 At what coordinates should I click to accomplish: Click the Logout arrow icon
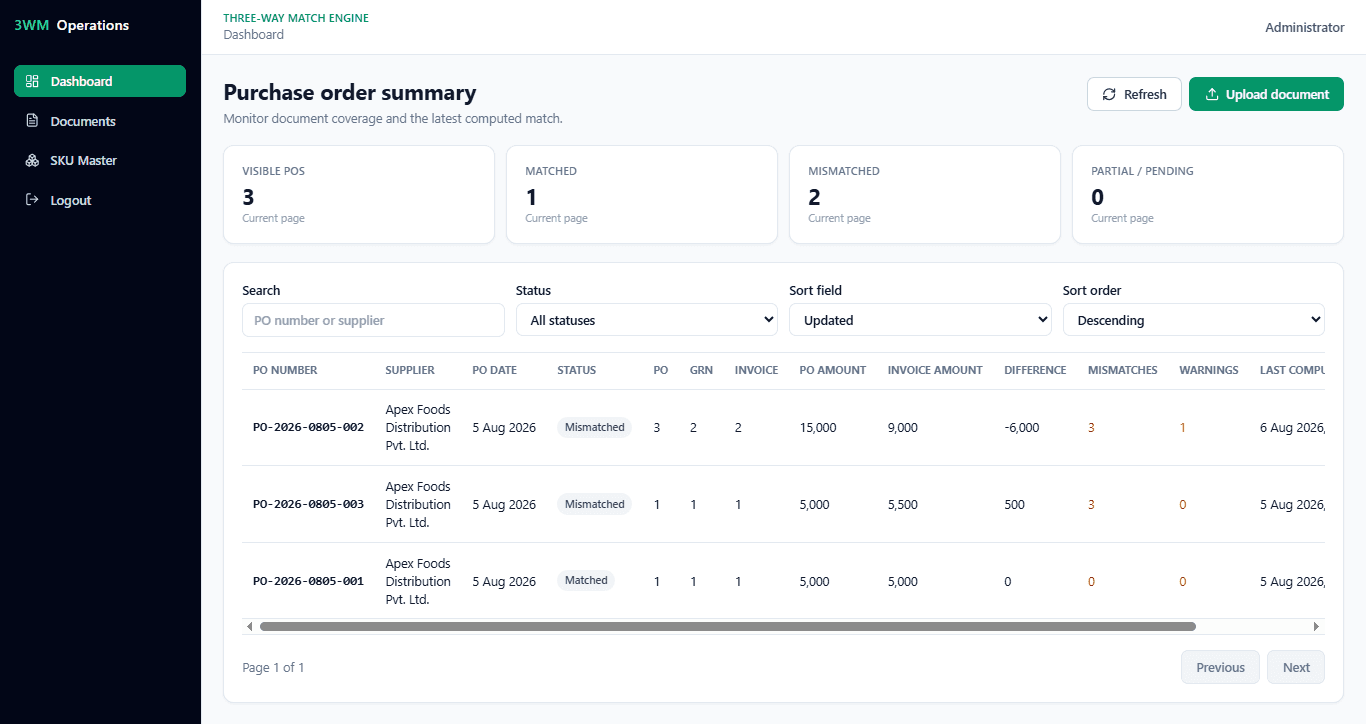click(x=32, y=200)
